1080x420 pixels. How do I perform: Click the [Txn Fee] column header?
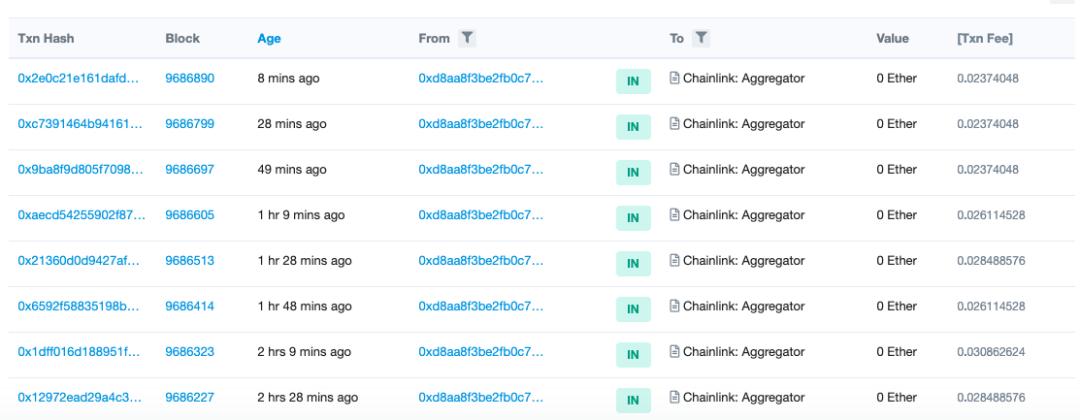984,39
